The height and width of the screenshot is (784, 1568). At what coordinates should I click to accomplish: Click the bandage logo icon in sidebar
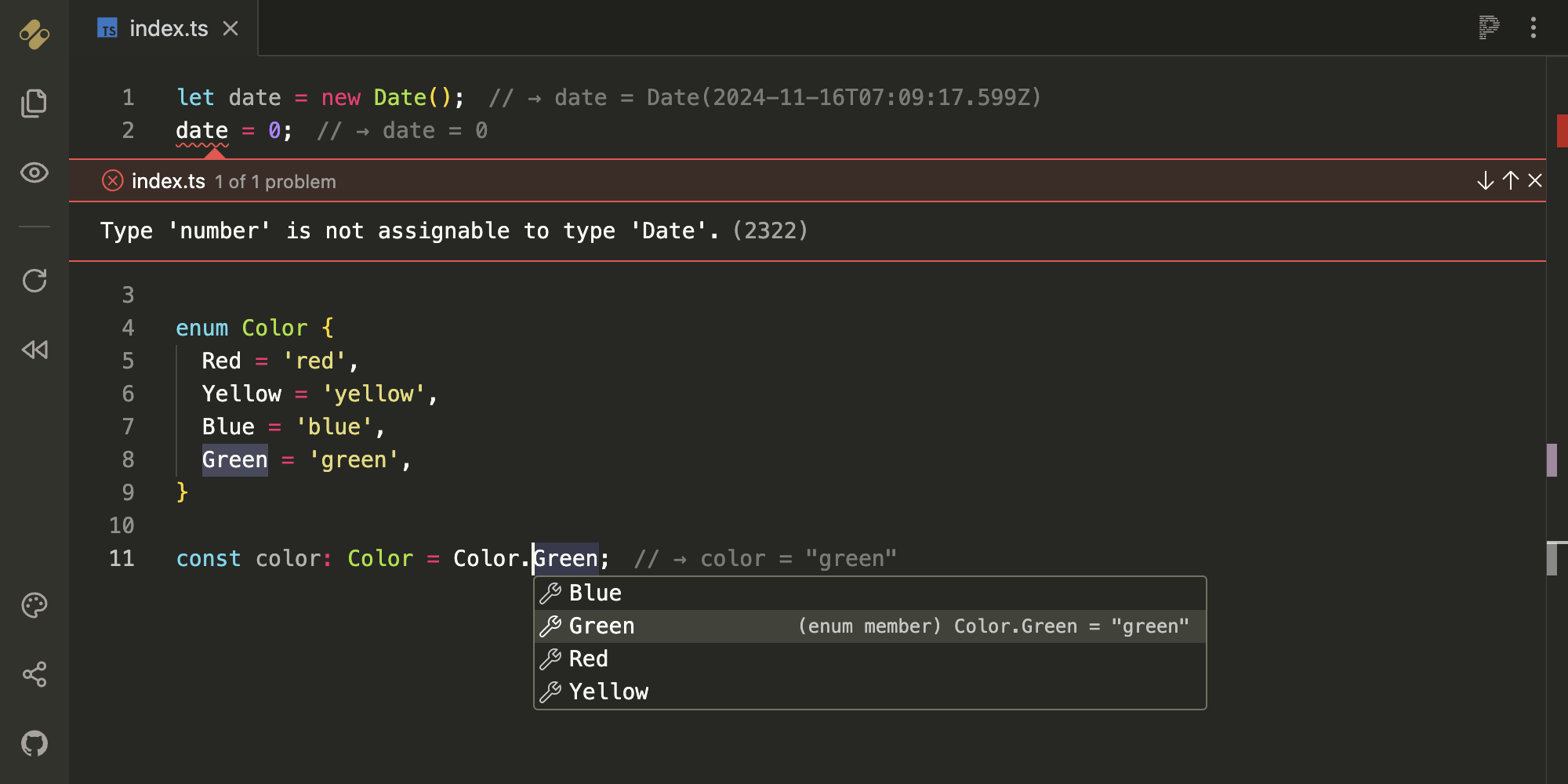[x=34, y=34]
